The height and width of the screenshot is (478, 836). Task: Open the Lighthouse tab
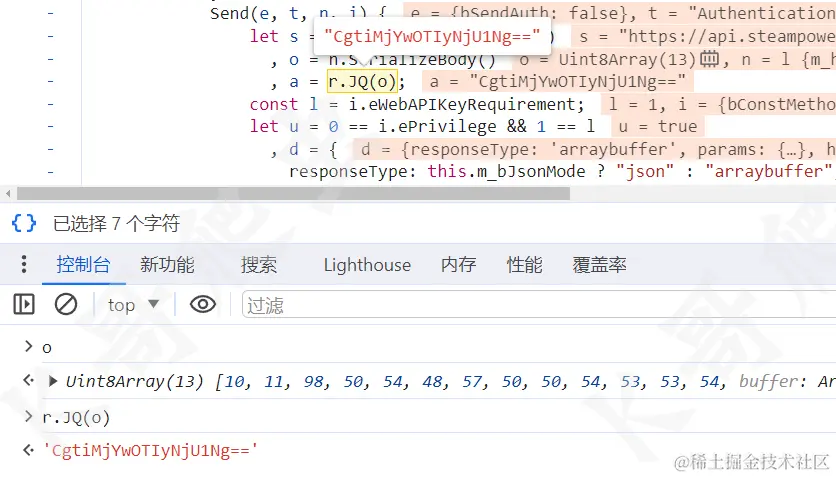pos(367,265)
